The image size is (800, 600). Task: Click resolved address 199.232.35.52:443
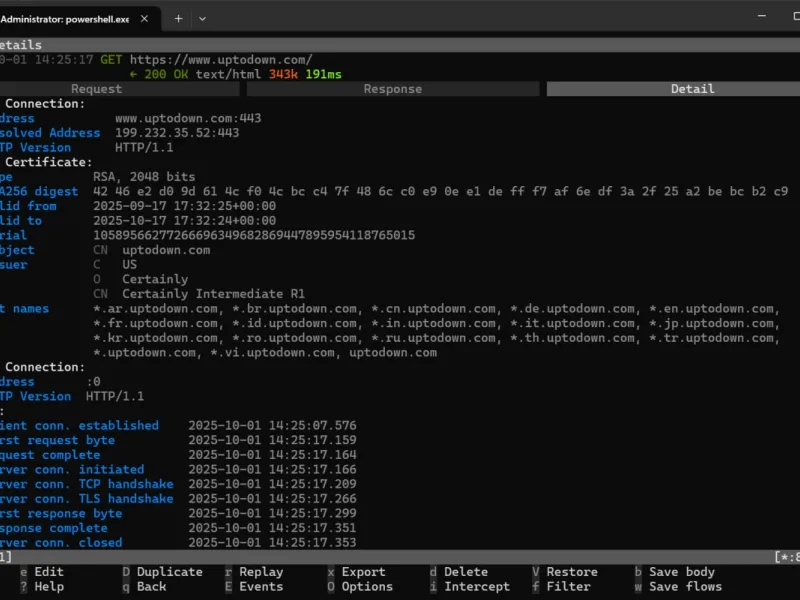pos(177,133)
